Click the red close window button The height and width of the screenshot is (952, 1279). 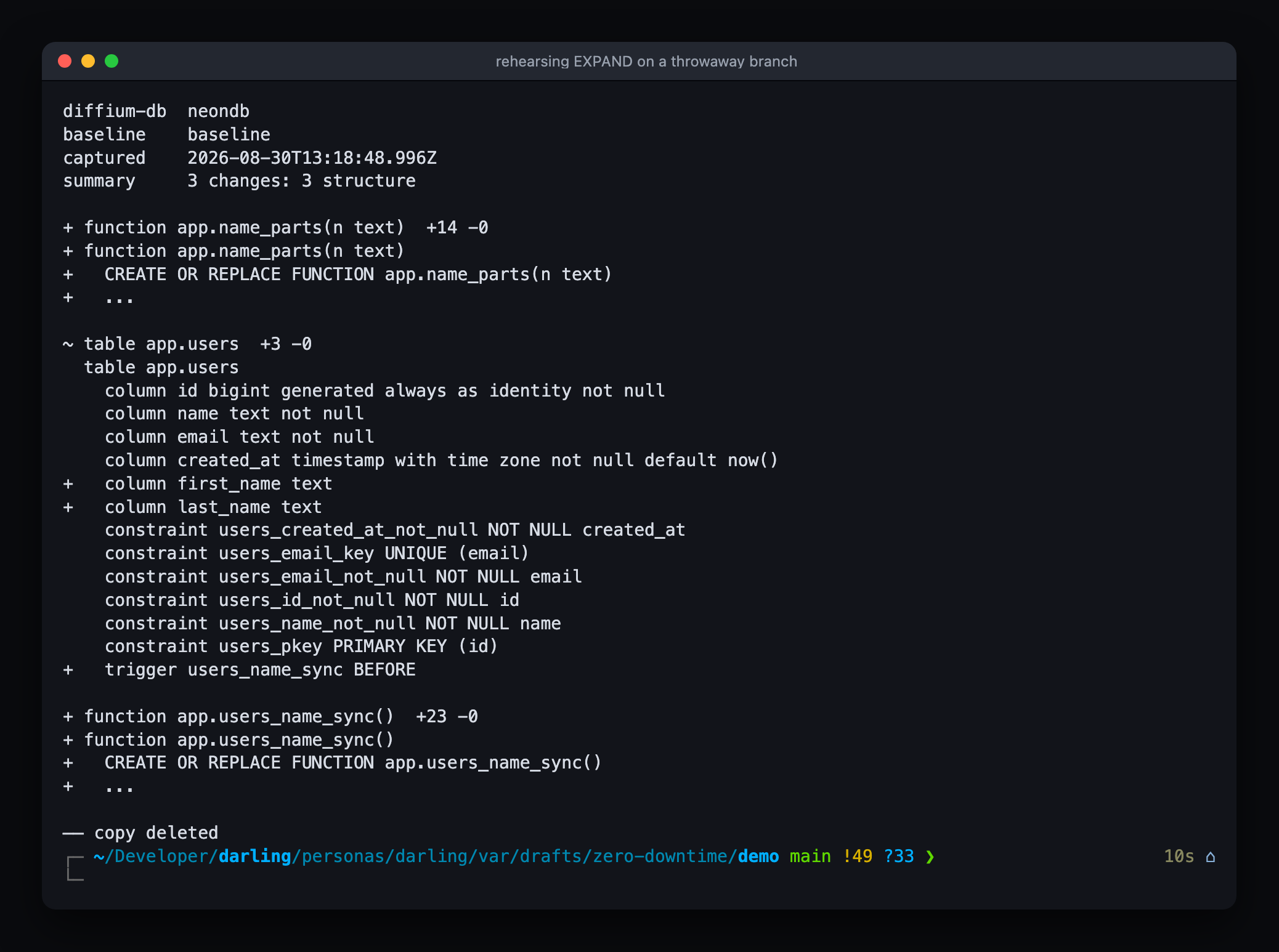click(65, 61)
